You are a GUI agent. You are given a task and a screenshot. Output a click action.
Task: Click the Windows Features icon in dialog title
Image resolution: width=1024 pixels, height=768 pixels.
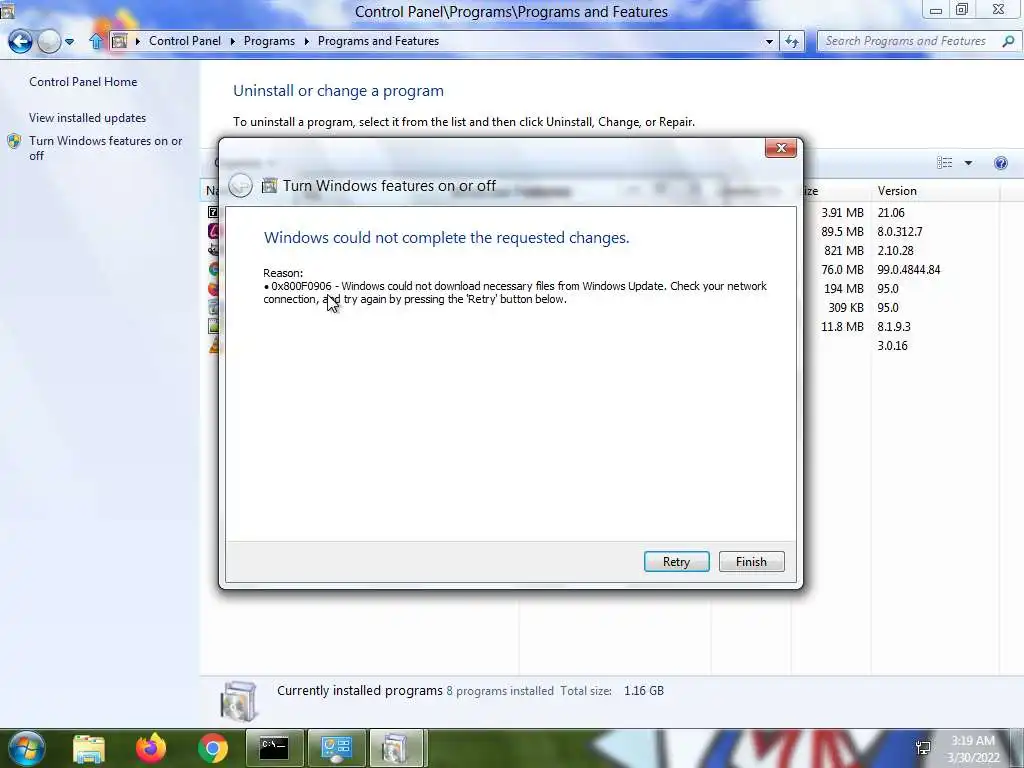(269, 186)
